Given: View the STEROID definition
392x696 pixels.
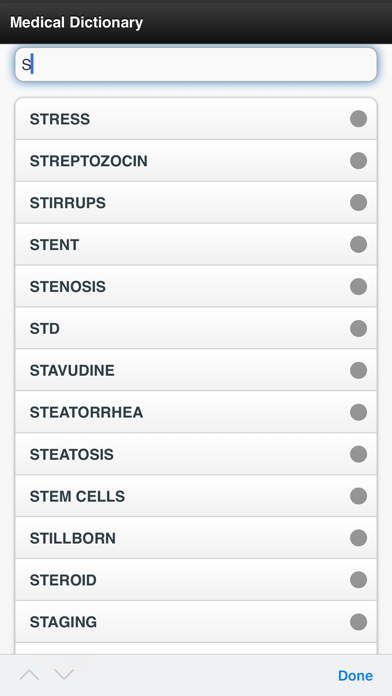Looking at the screenshot, I should click(196, 580).
